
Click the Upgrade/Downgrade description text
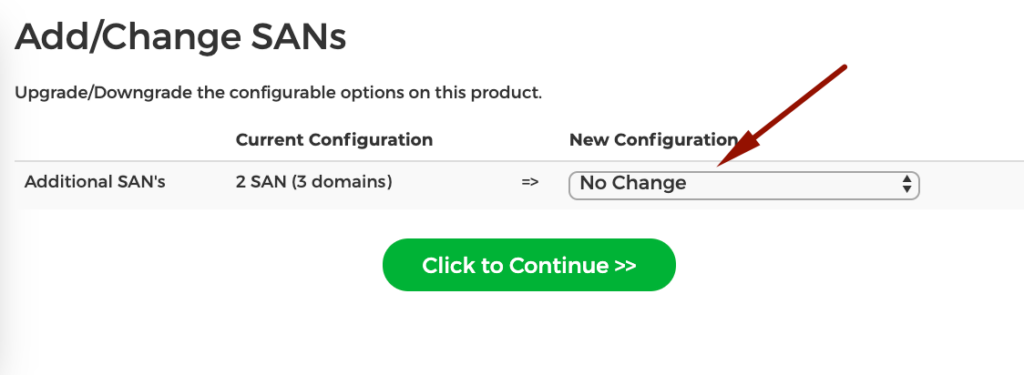pos(278,93)
